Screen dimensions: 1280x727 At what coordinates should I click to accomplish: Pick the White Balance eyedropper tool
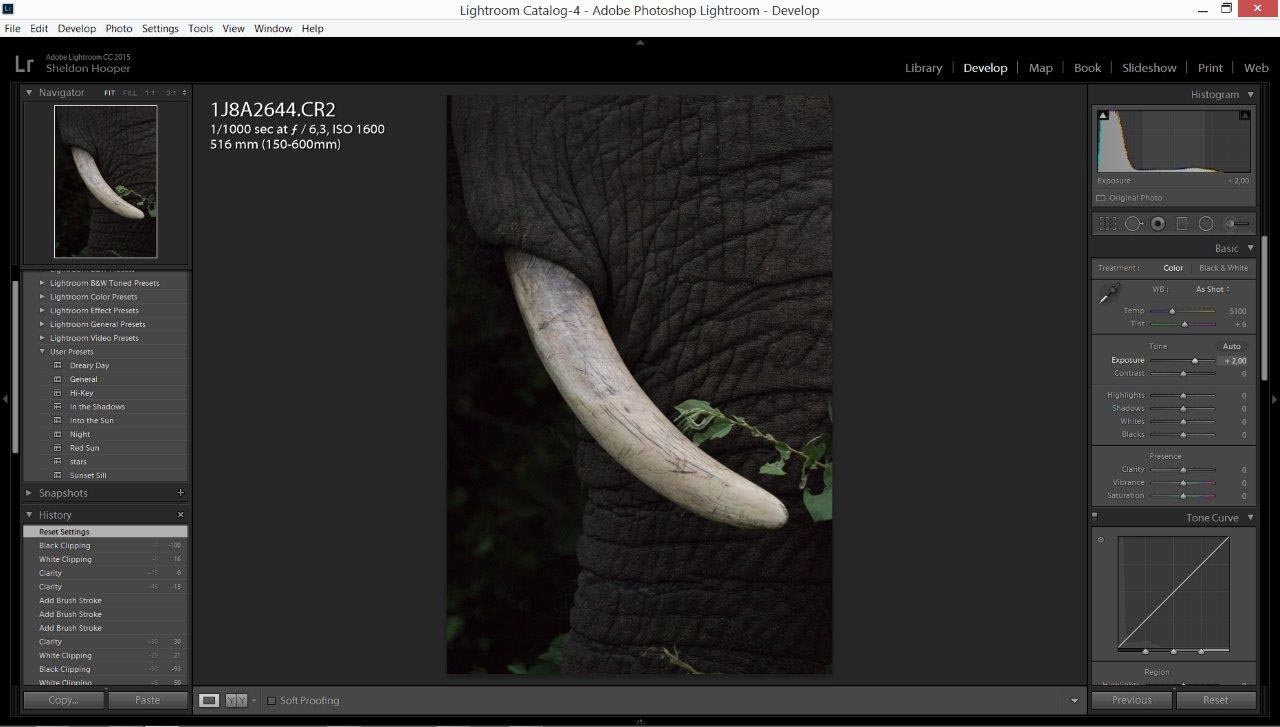[1109, 294]
